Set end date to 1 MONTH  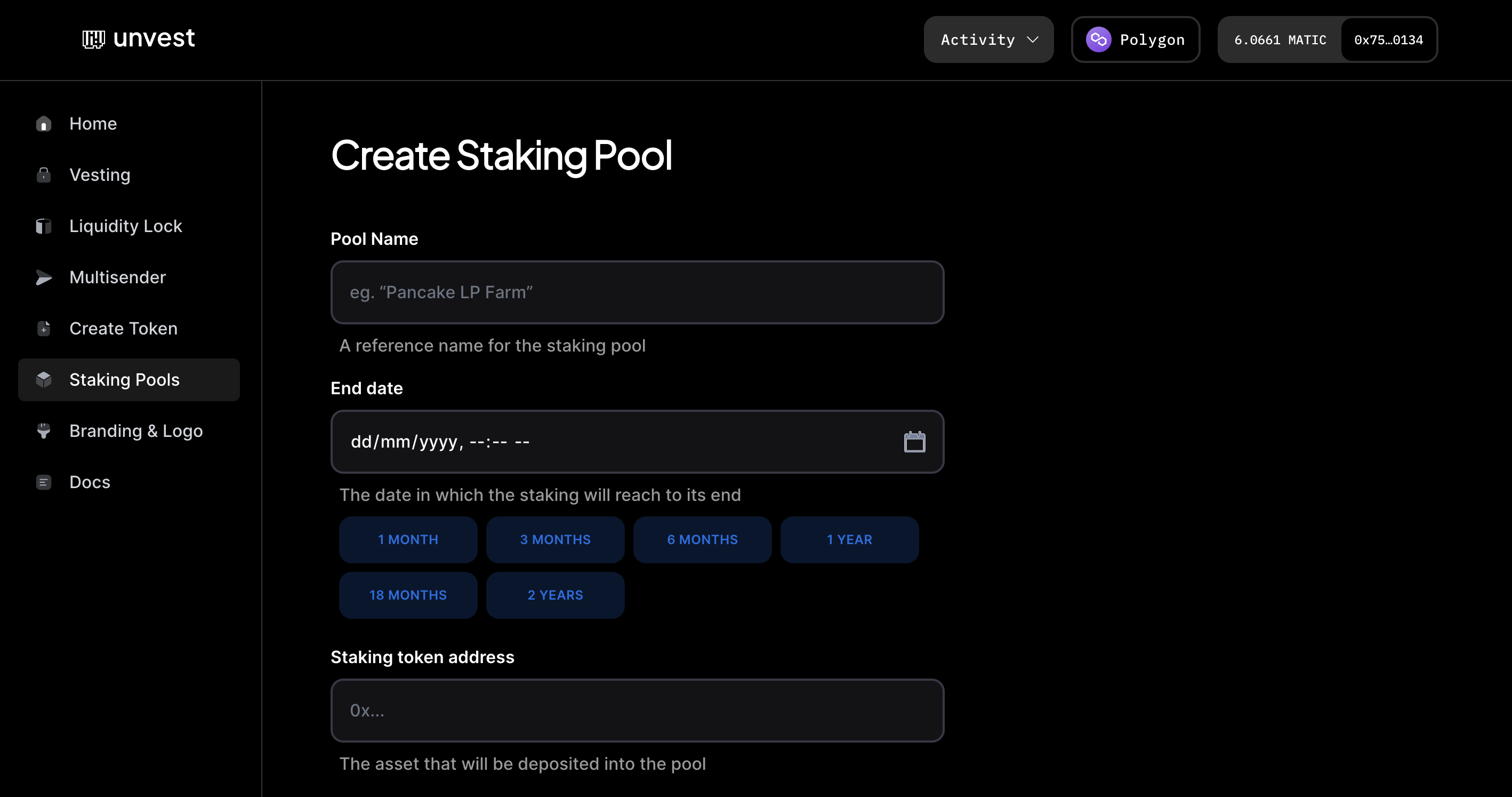[x=408, y=539]
